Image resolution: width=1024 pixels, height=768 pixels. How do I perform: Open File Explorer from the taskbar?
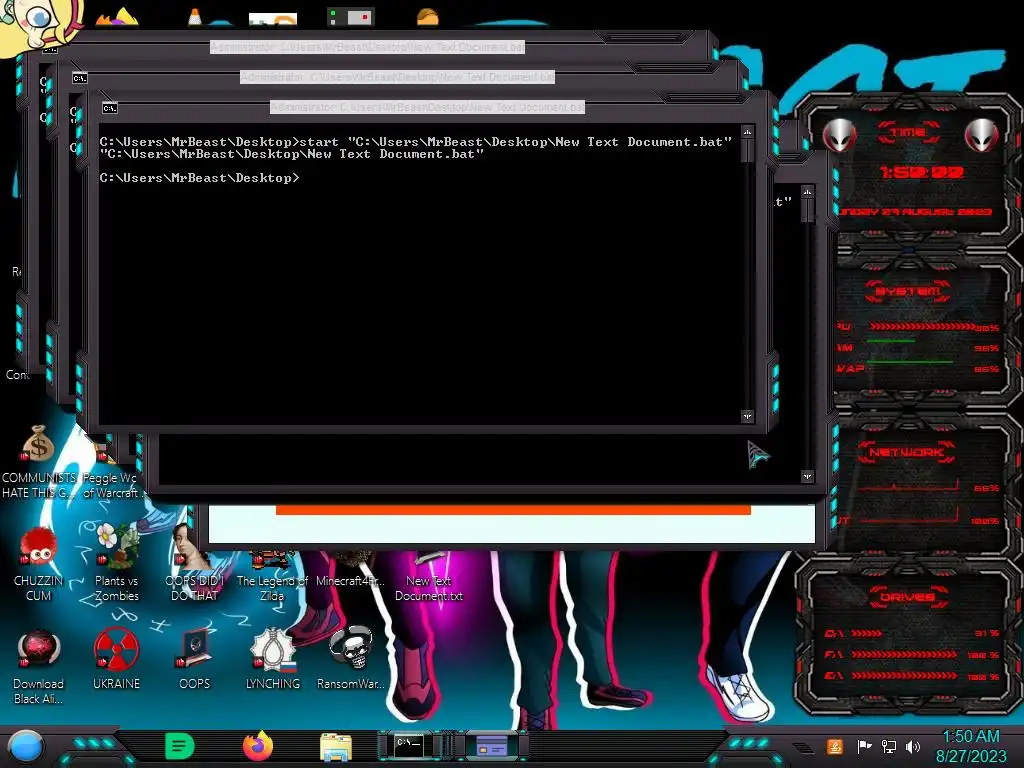pyautogui.click(x=336, y=746)
